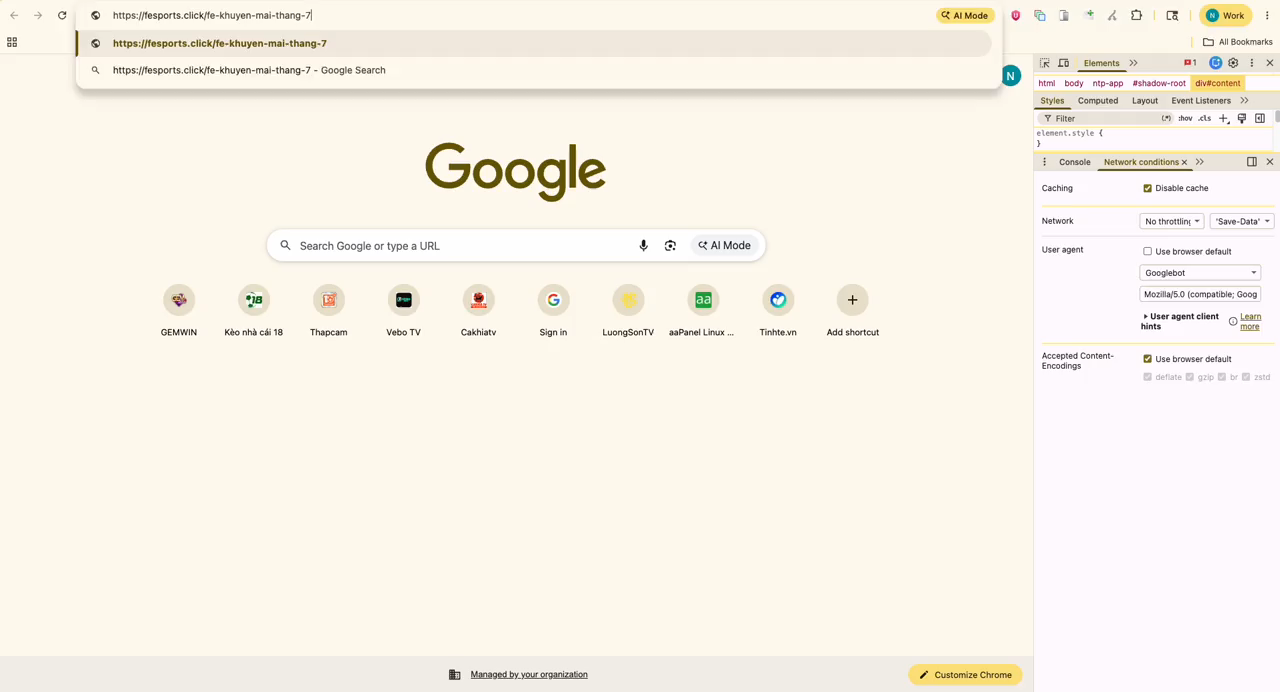Toggle the :hov element state button

coord(1185,118)
